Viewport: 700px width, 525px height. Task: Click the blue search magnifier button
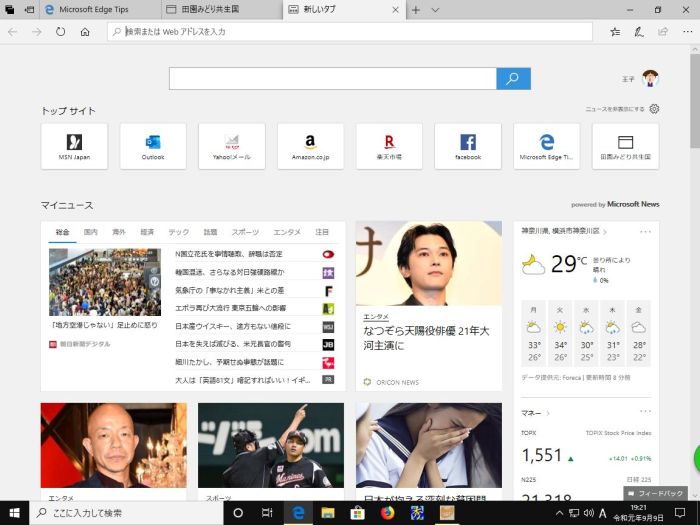click(513, 79)
